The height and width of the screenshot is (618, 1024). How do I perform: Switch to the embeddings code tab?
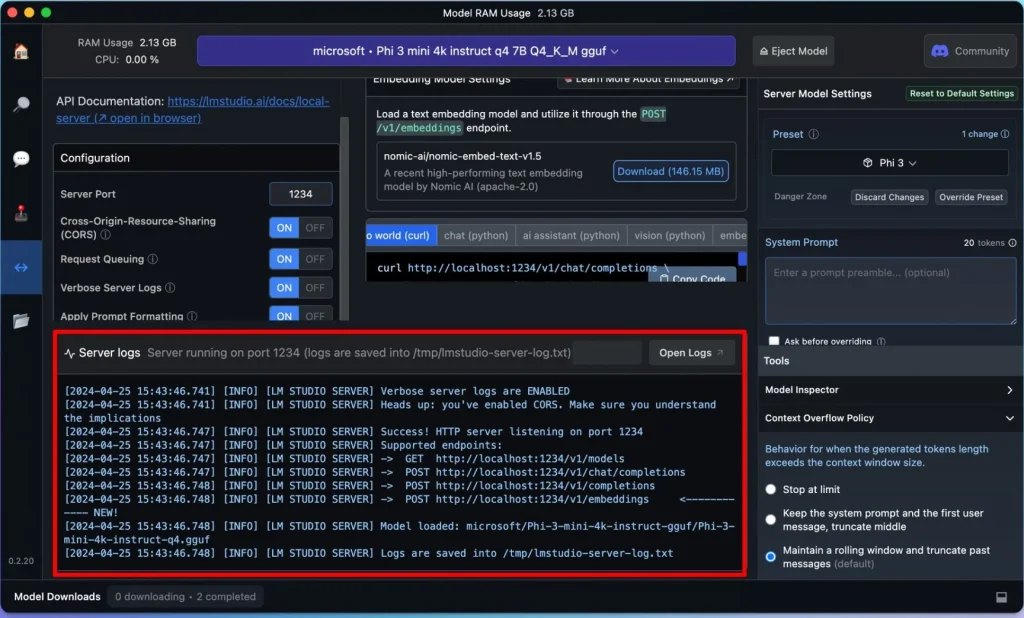click(x=731, y=235)
